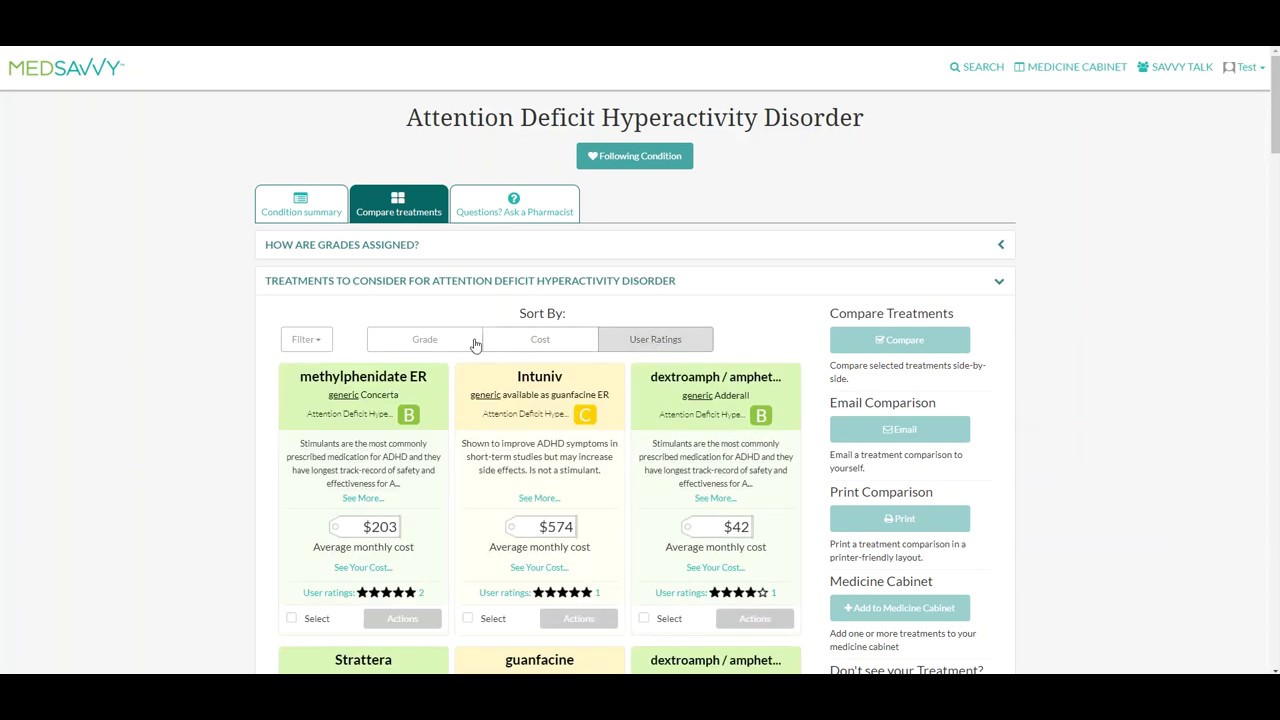Click the grade B badge on methylphenidate ER

408,414
